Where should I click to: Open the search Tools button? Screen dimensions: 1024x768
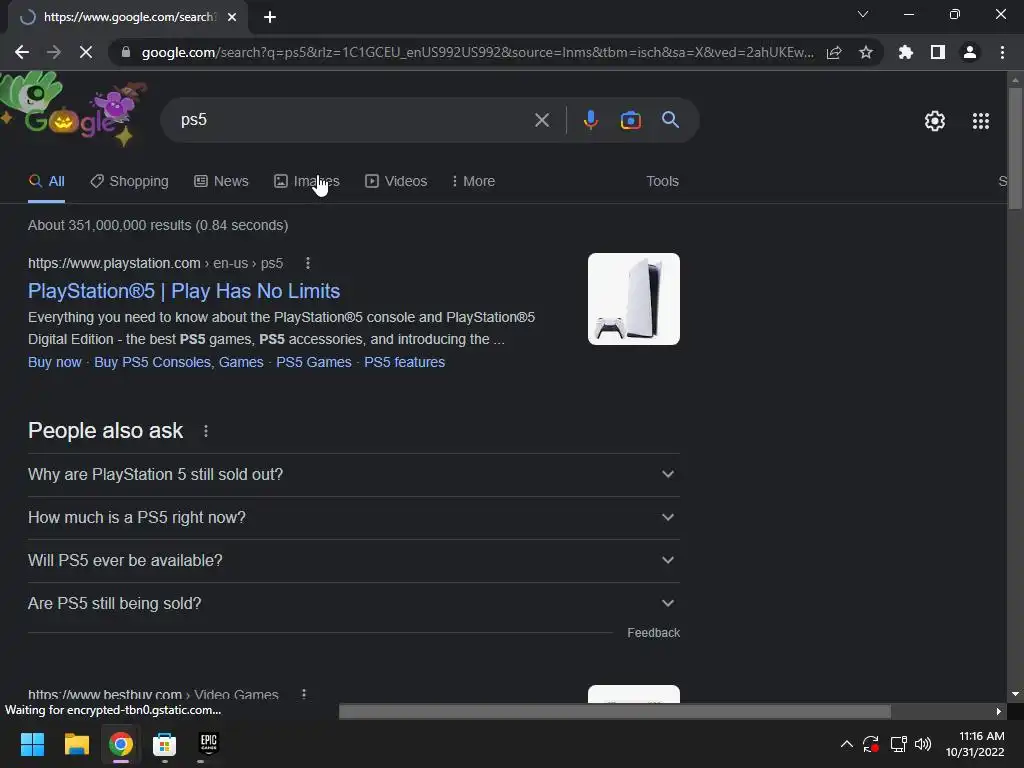coord(662,181)
